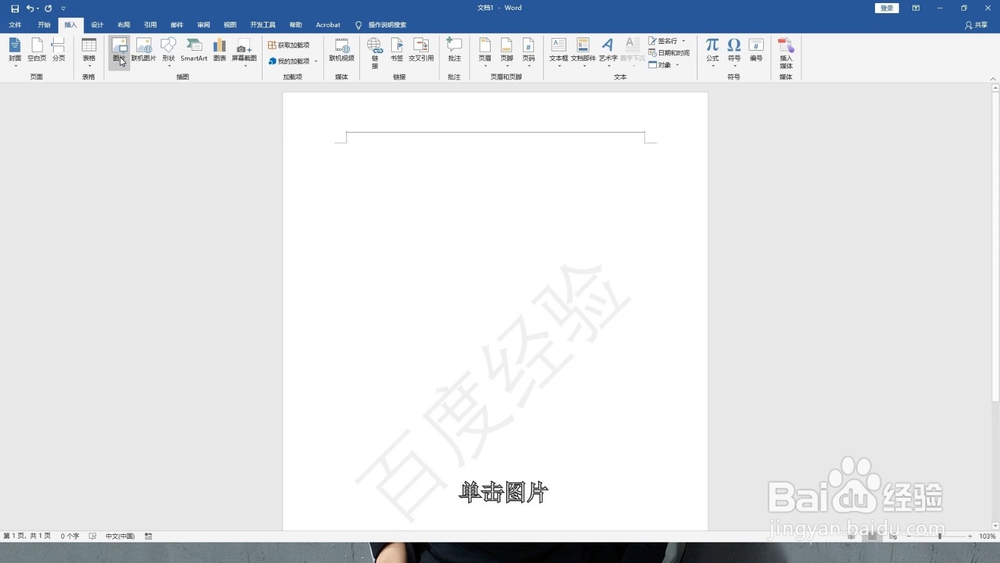Click the spelling check status bar icon

coord(92,536)
